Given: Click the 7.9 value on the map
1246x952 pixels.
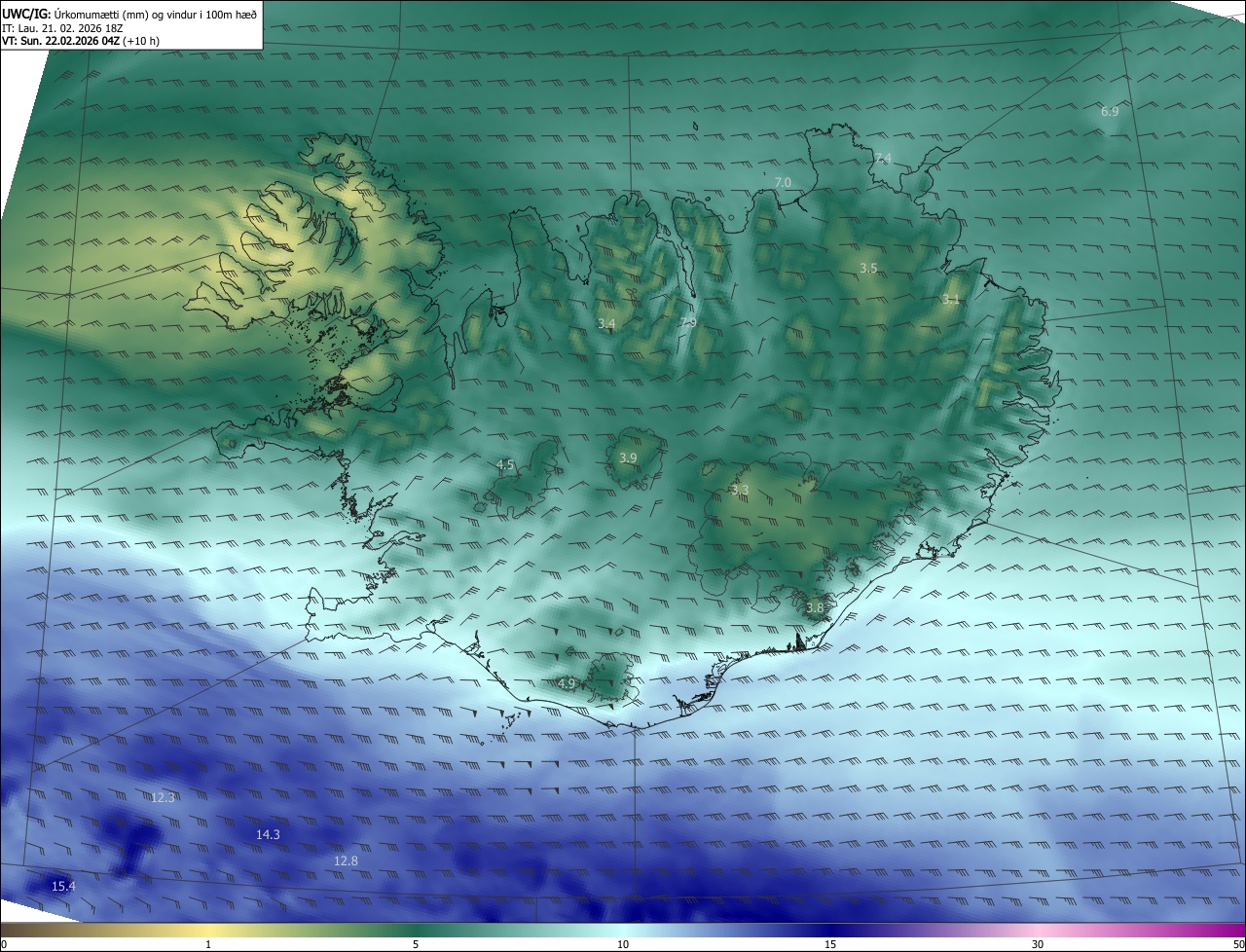Looking at the screenshot, I should [x=688, y=322].
